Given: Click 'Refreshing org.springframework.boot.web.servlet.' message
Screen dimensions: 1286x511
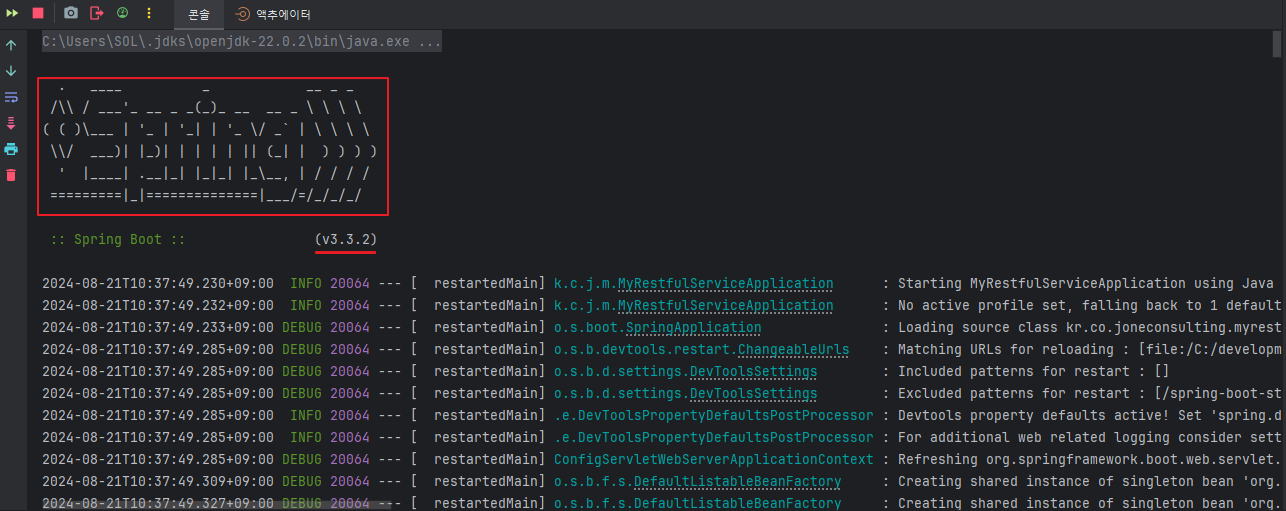Looking at the screenshot, I should coord(1089,460).
